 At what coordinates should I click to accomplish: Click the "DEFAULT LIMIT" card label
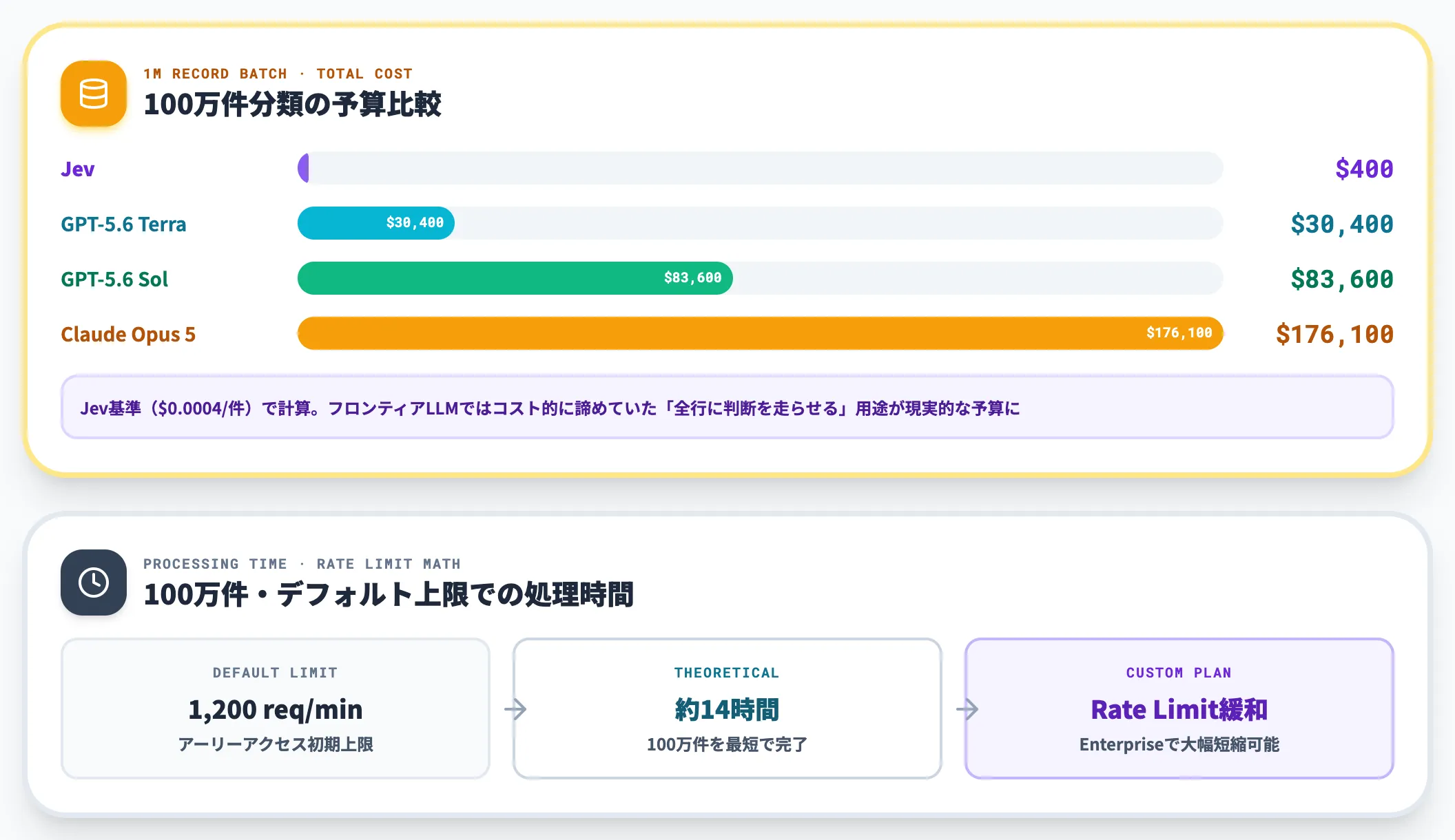(x=276, y=673)
